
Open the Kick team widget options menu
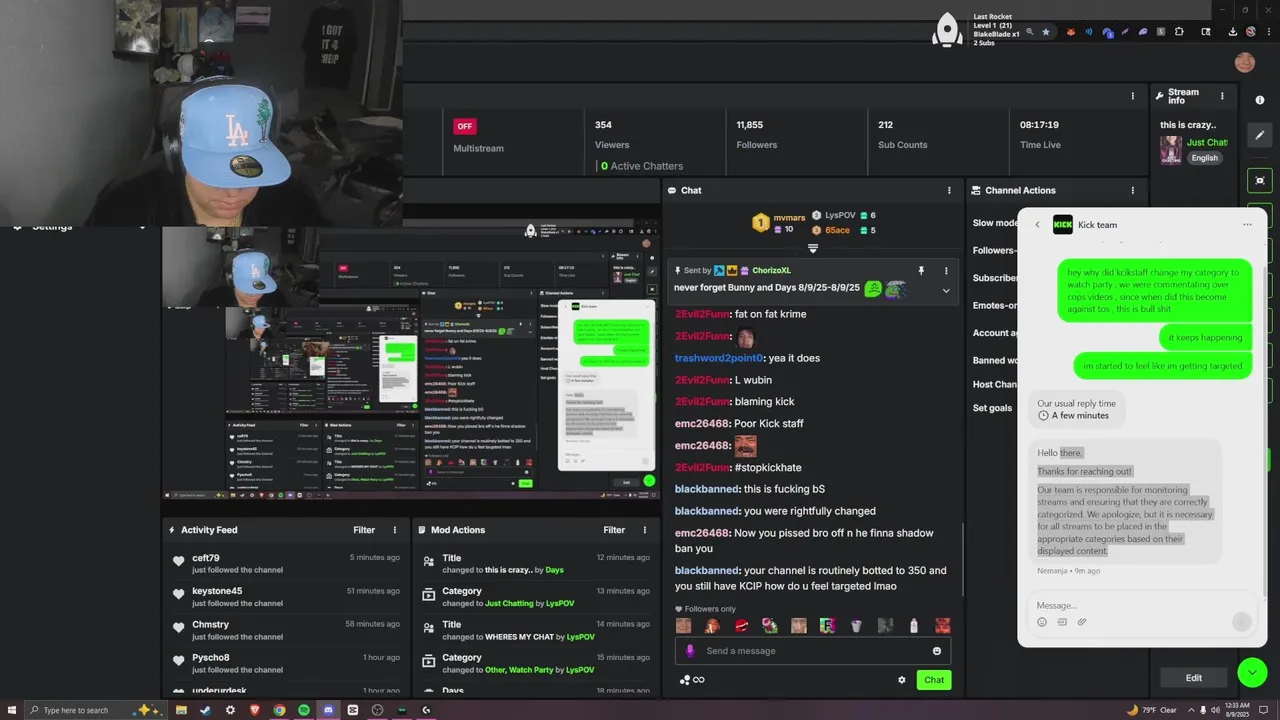1247,225
